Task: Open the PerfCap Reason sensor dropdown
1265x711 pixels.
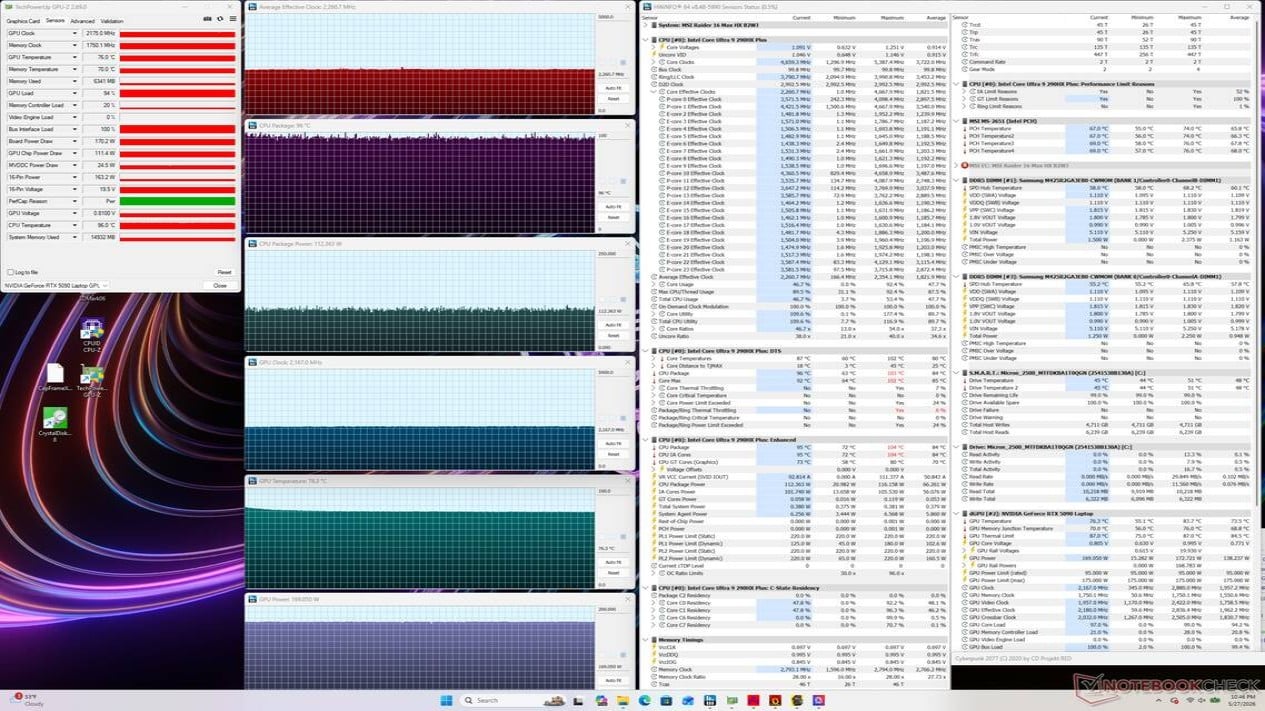Action: pos(75,201)
